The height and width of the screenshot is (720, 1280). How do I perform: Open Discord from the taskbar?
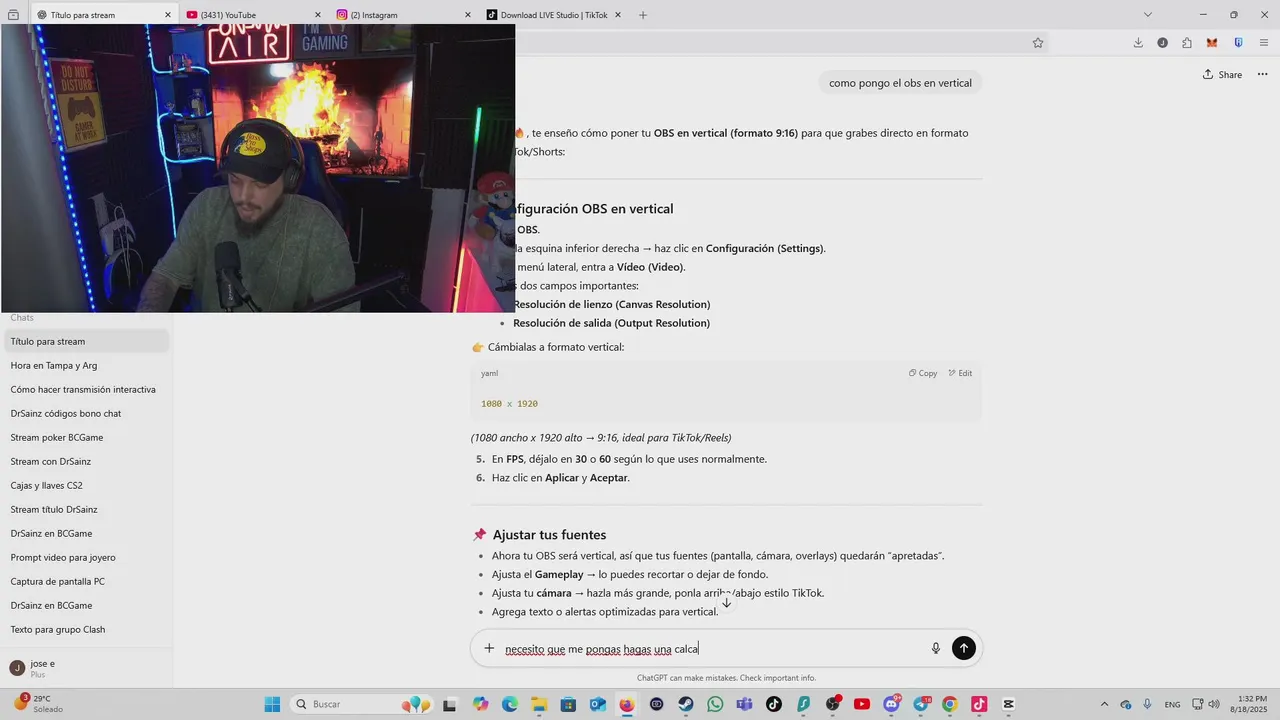pyautogui.click(x=891, y=704)
